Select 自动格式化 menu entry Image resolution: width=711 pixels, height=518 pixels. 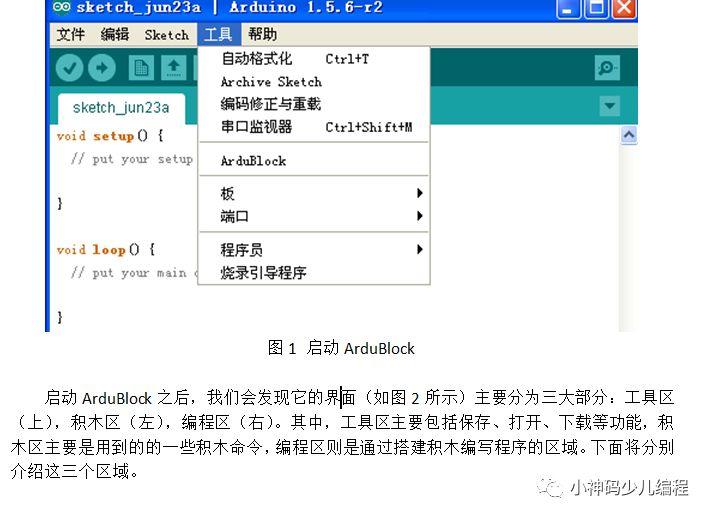[x=314, y=59]
